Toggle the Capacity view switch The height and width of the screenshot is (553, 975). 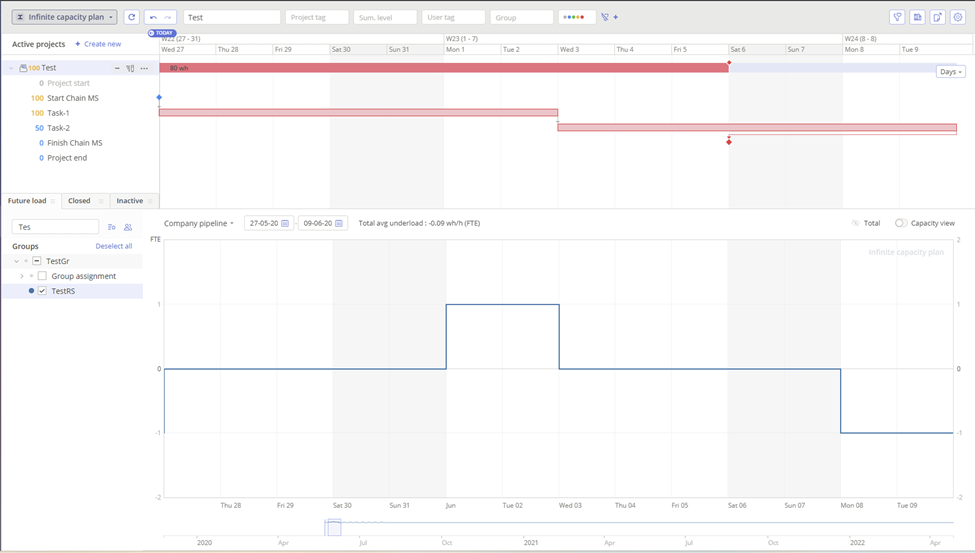tap(901, 223)
